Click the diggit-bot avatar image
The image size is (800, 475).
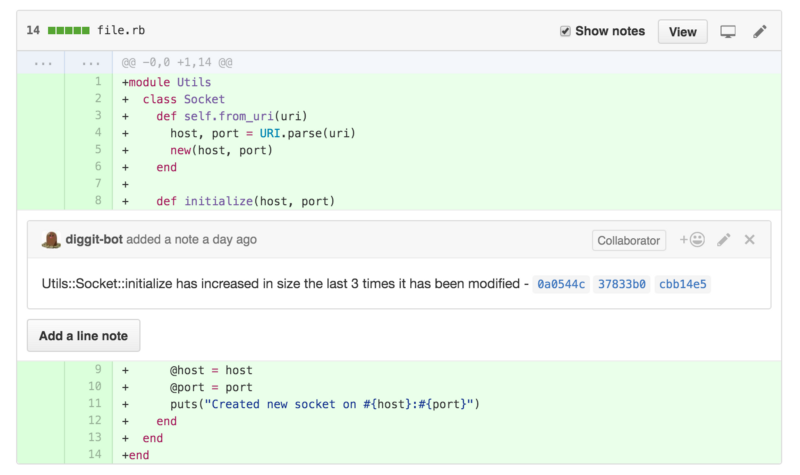coord(51,240)
